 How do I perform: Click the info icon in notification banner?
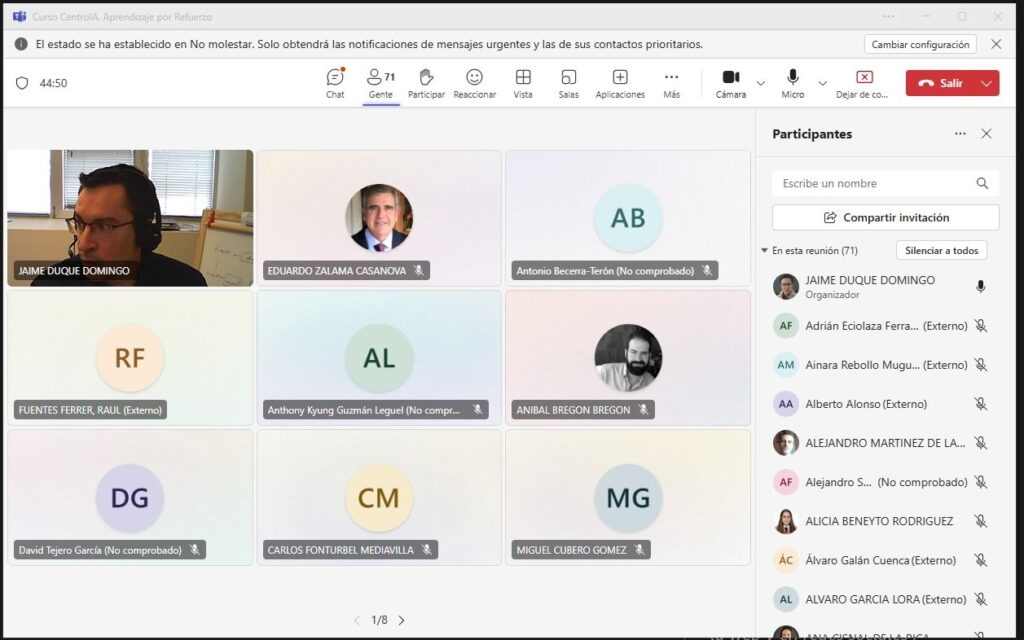click(x=21, y=44)
